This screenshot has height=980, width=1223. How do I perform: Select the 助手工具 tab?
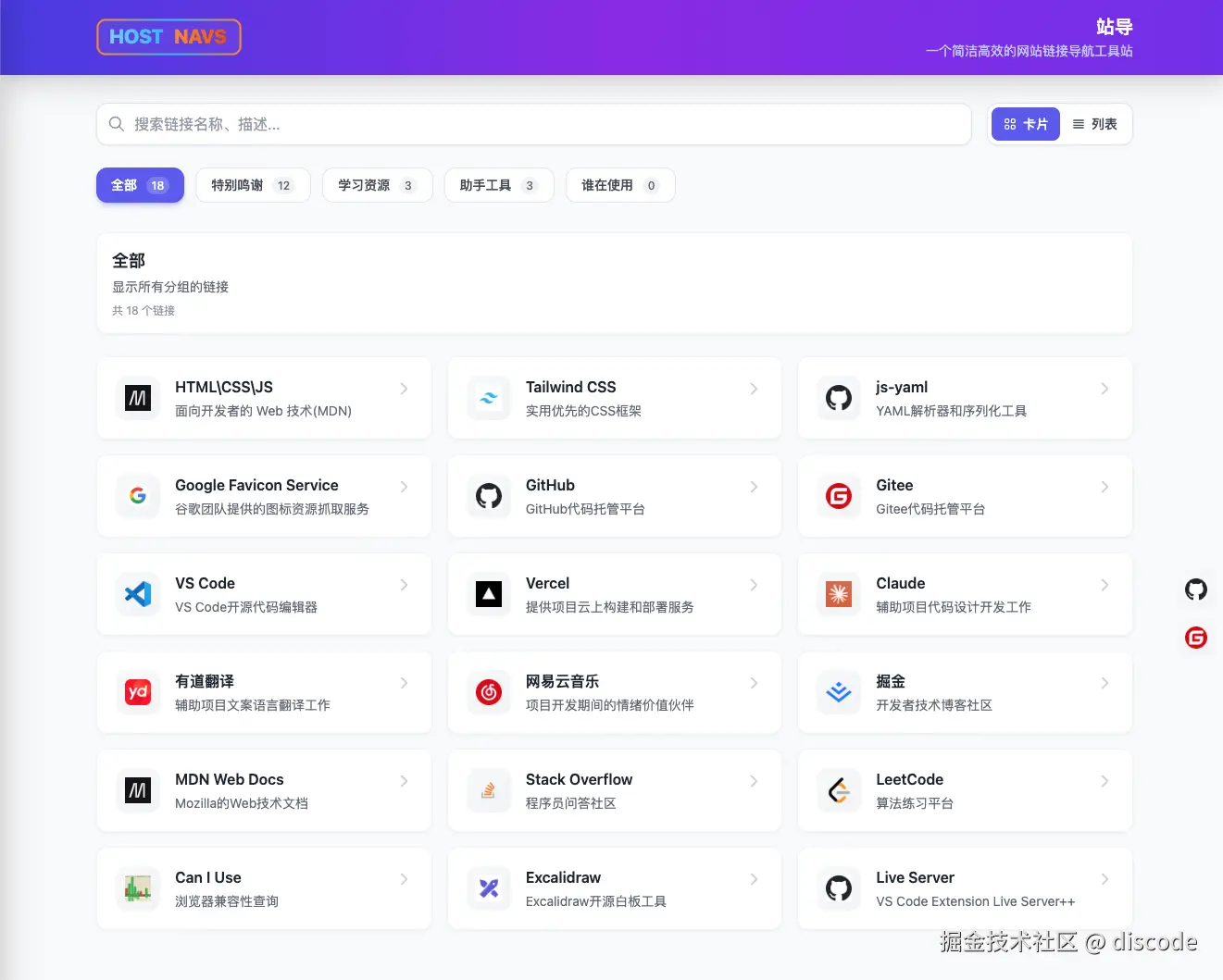click(499, 185)
